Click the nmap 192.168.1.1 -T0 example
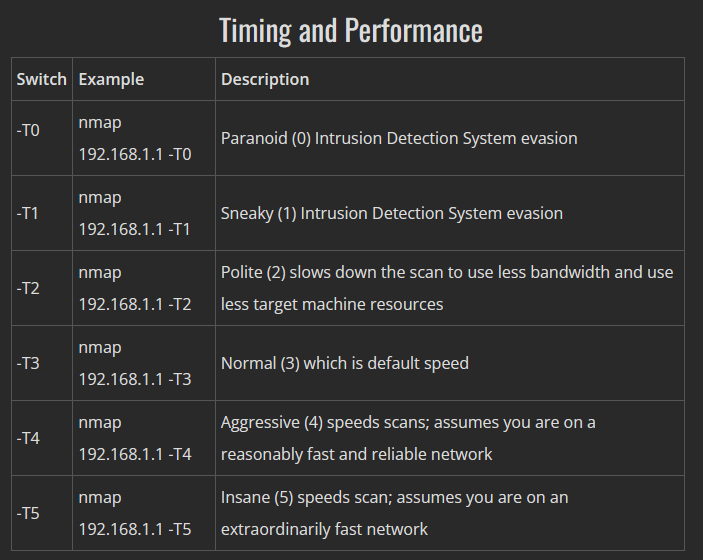The width and height of the screenshot is (703, 560). point(135,138)
